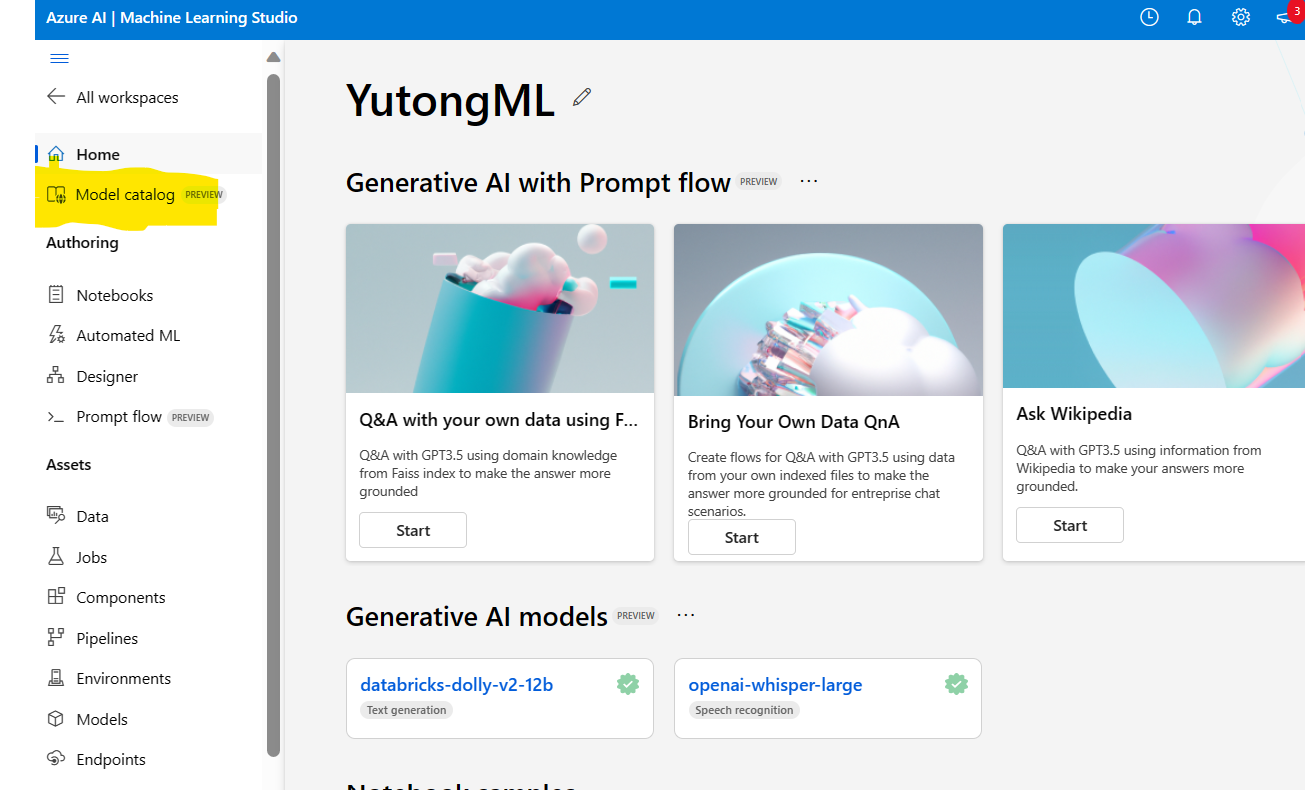
Task: Select Home in the navigation pane
Action: click(97, 154)
